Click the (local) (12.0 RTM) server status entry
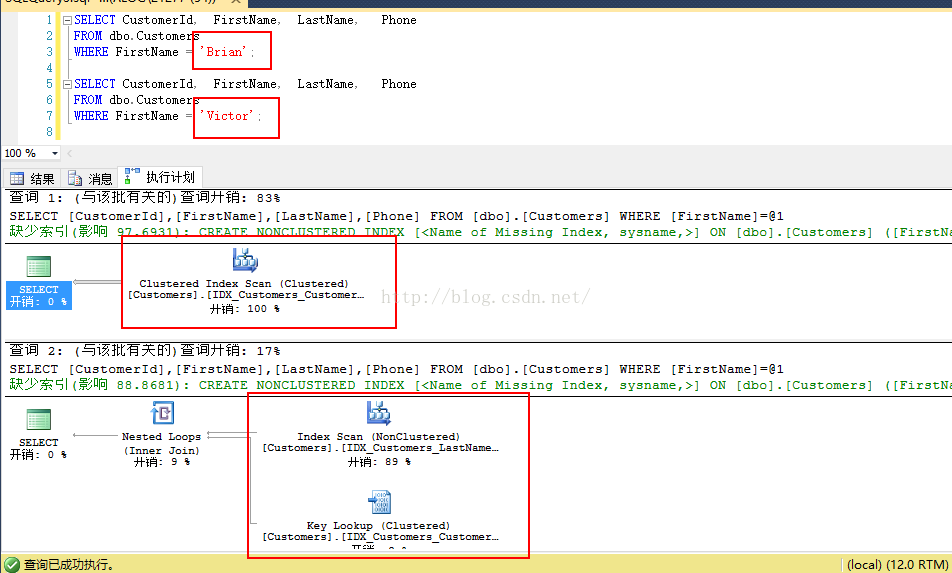This screenshot has height=573, width=952. (897, 565)
